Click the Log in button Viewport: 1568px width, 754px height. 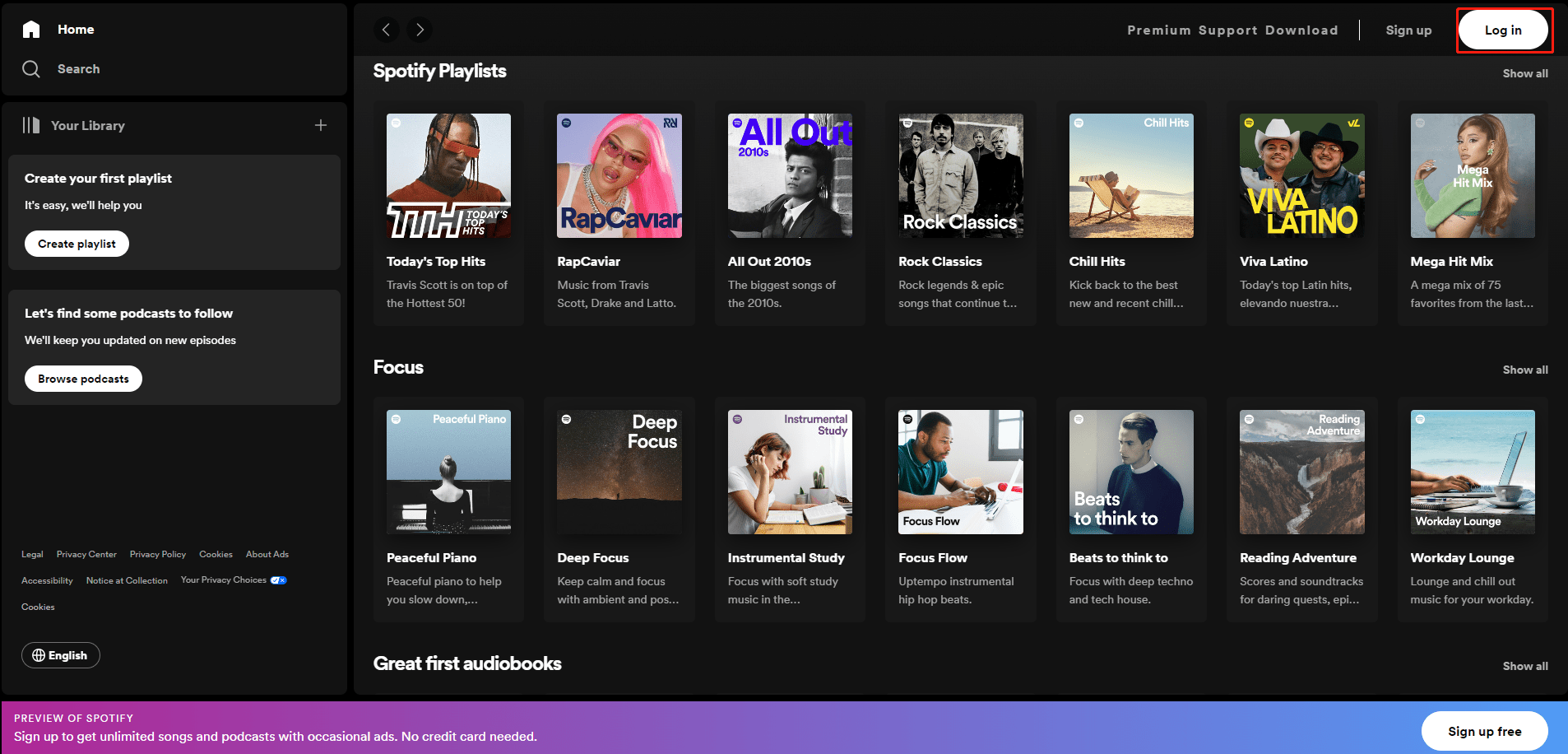point(1503,30)
